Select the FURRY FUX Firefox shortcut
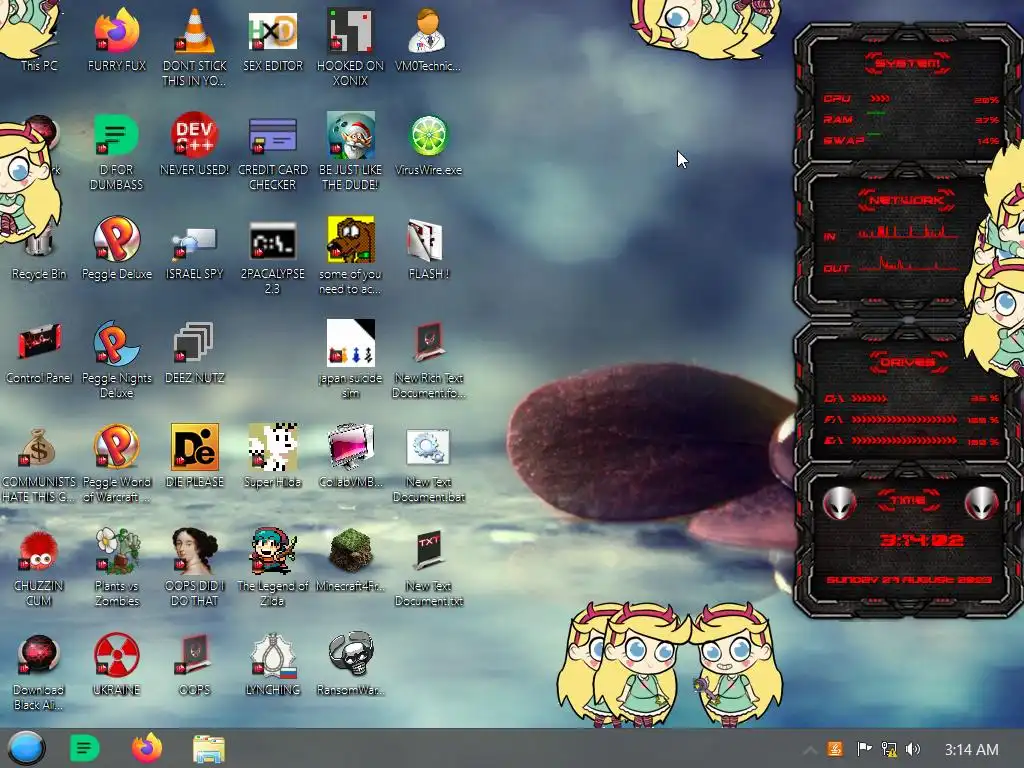1024x768 pixels. tap(116, 39)
